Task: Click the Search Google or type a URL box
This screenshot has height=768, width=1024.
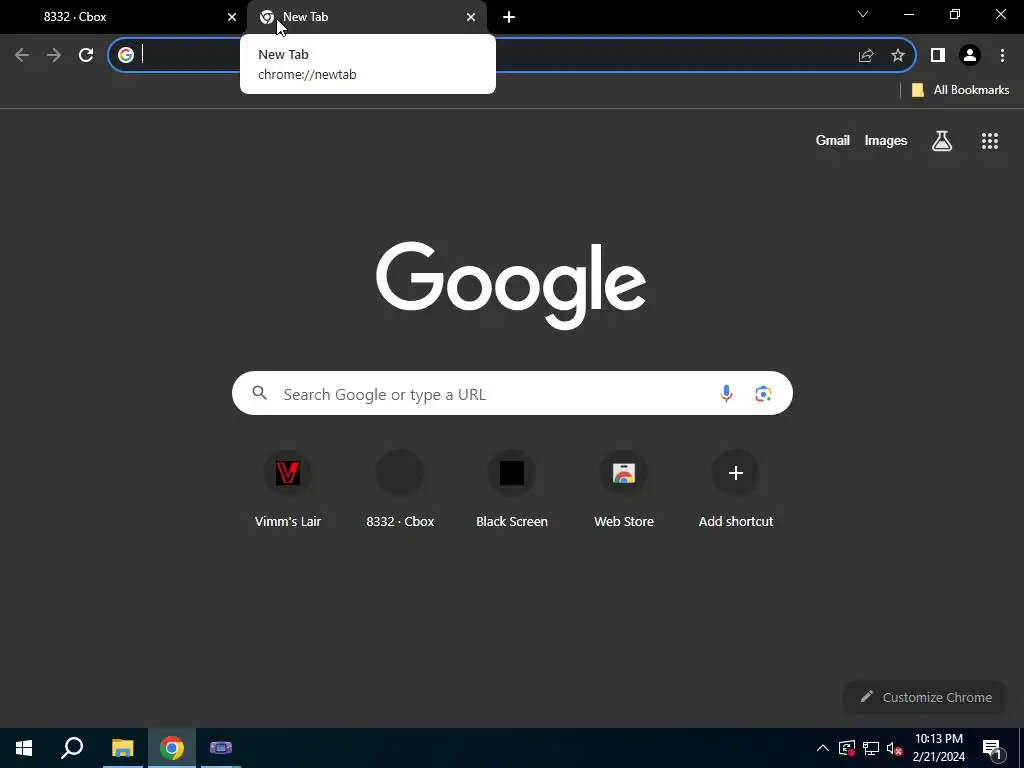Action: (x=512, y=393)
